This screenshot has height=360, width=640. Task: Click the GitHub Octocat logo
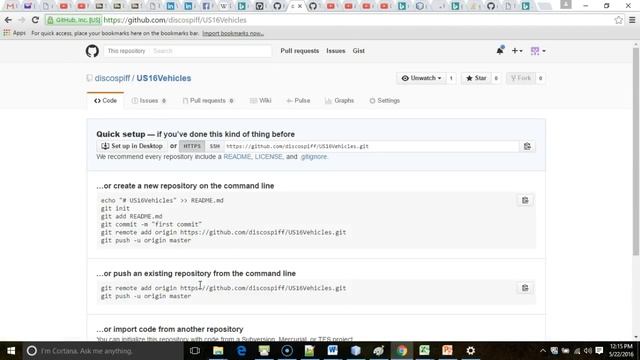click(x=92, y=51)
